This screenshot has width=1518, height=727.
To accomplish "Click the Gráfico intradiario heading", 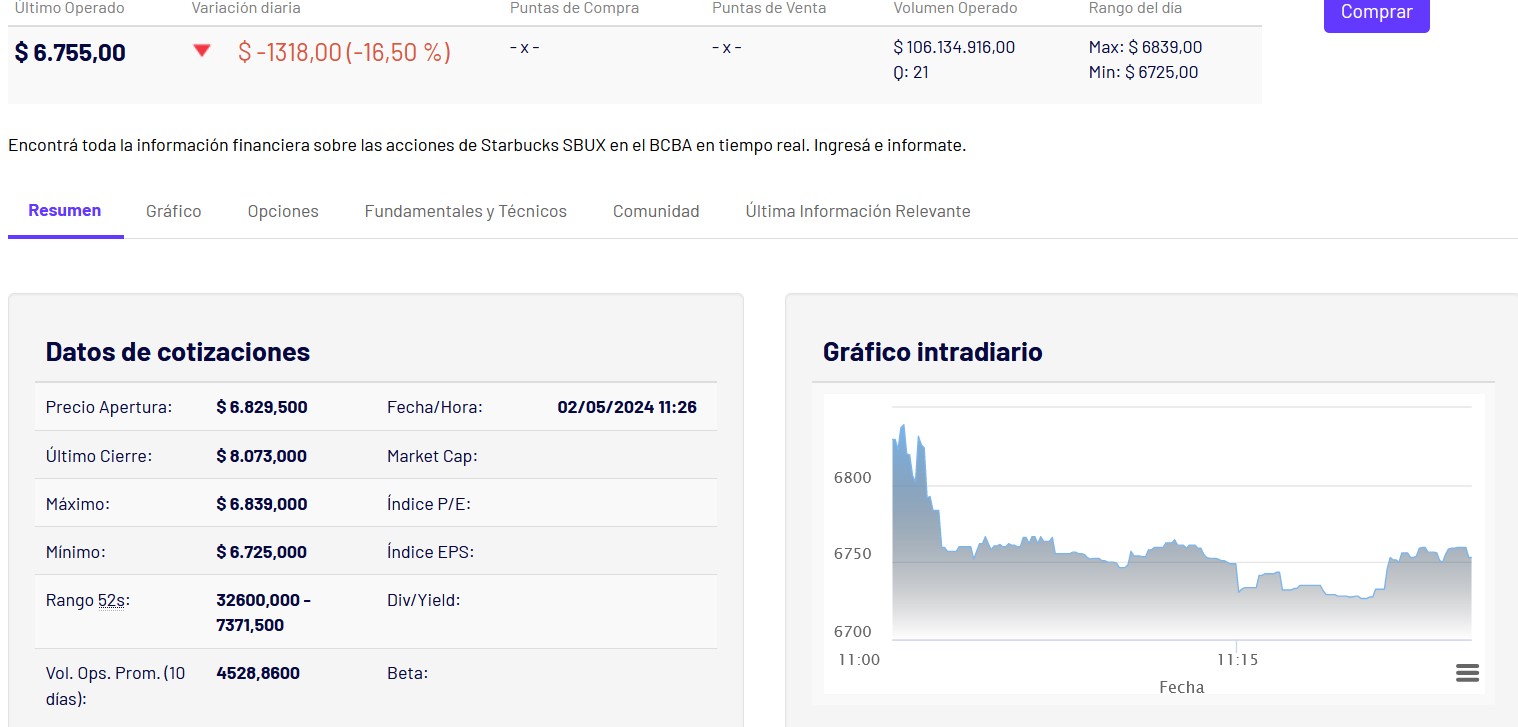I will coord(932,352).
